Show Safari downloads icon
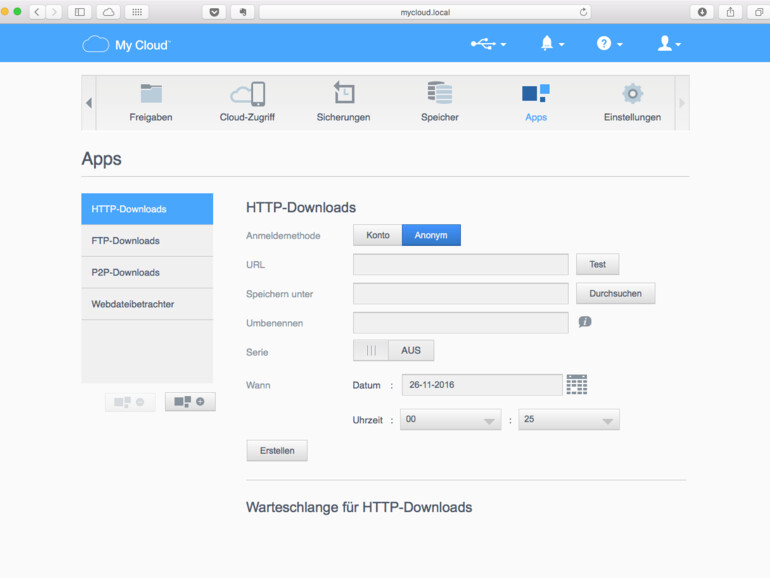The width and height of the screenshot is (770, 578). click(702, 12)
